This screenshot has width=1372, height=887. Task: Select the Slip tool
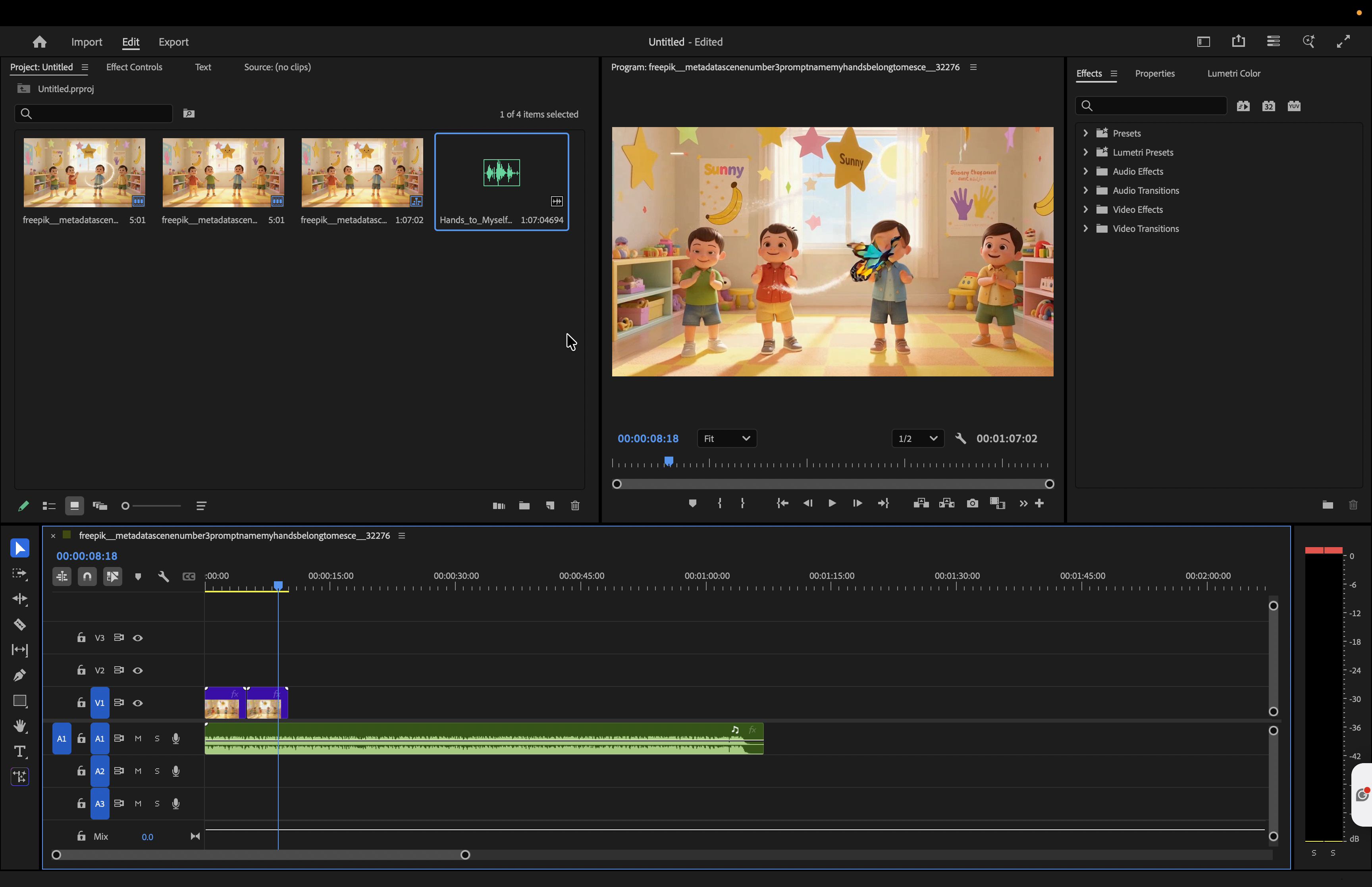point(19,650)
